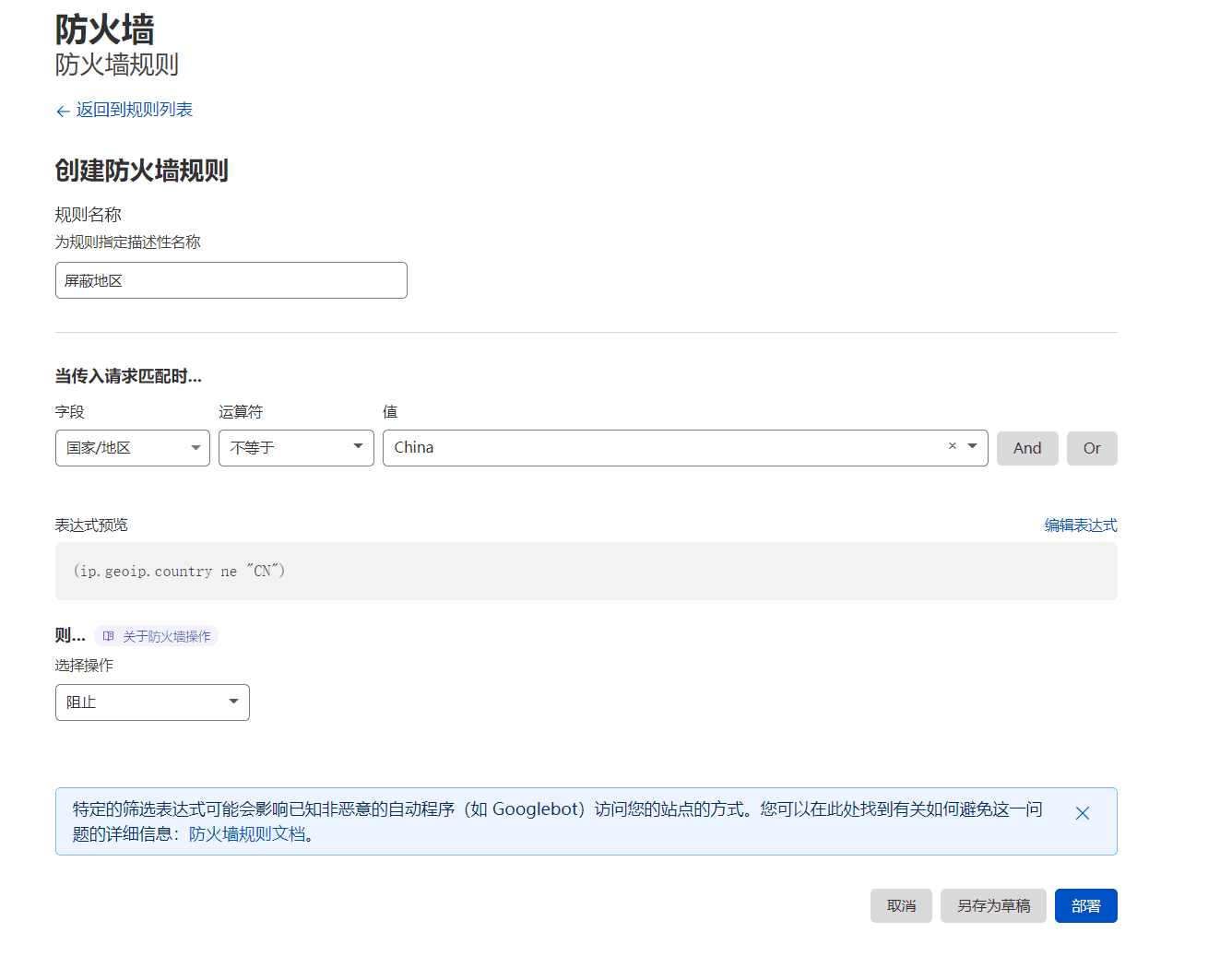Dismiss the blue Googlebot info banner
This screenshot has width=1232, height=956.
pos(1083,813)
